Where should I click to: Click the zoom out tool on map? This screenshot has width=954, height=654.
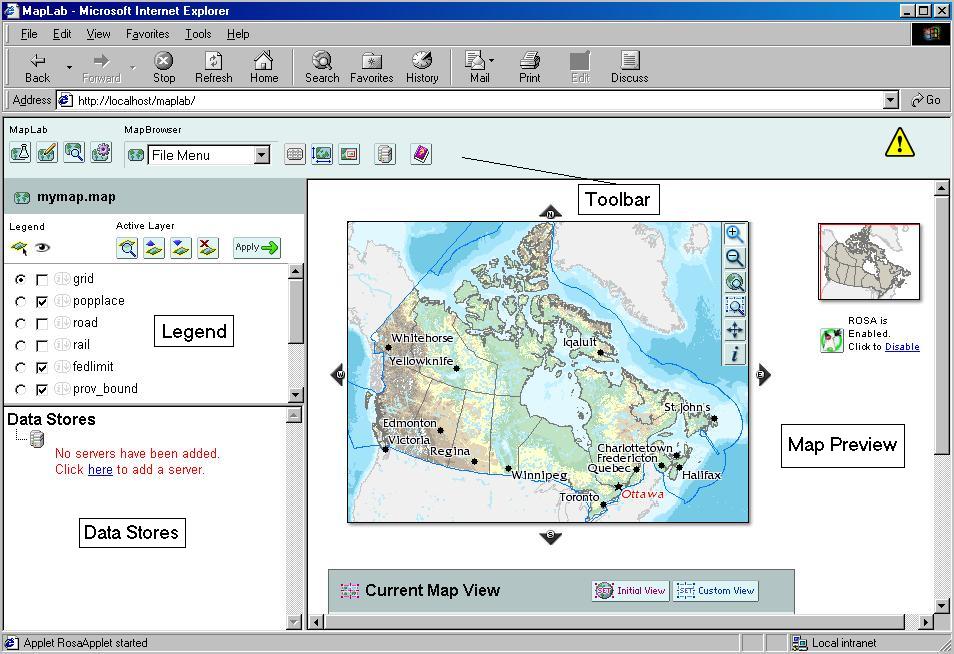[734, 258]
